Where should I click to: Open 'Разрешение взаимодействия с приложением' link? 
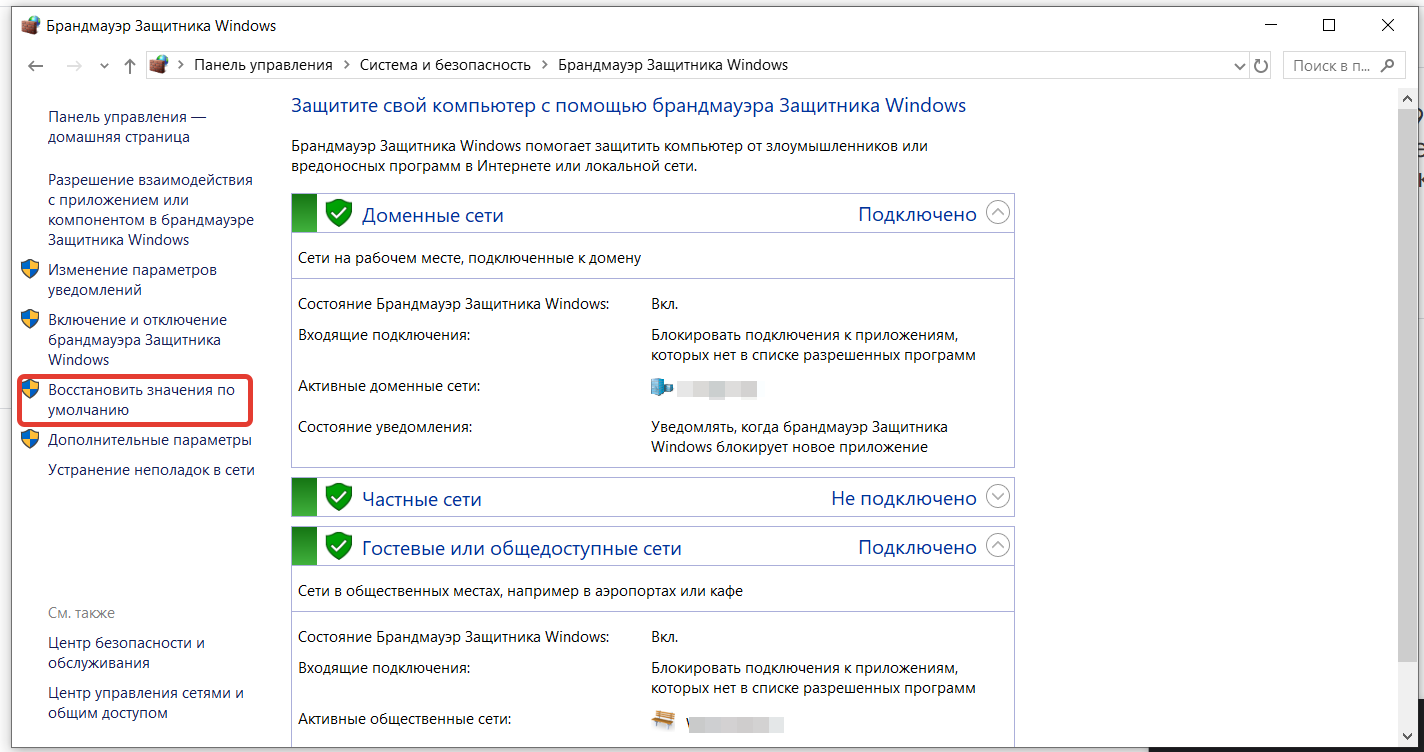click(x=151, y=210)
